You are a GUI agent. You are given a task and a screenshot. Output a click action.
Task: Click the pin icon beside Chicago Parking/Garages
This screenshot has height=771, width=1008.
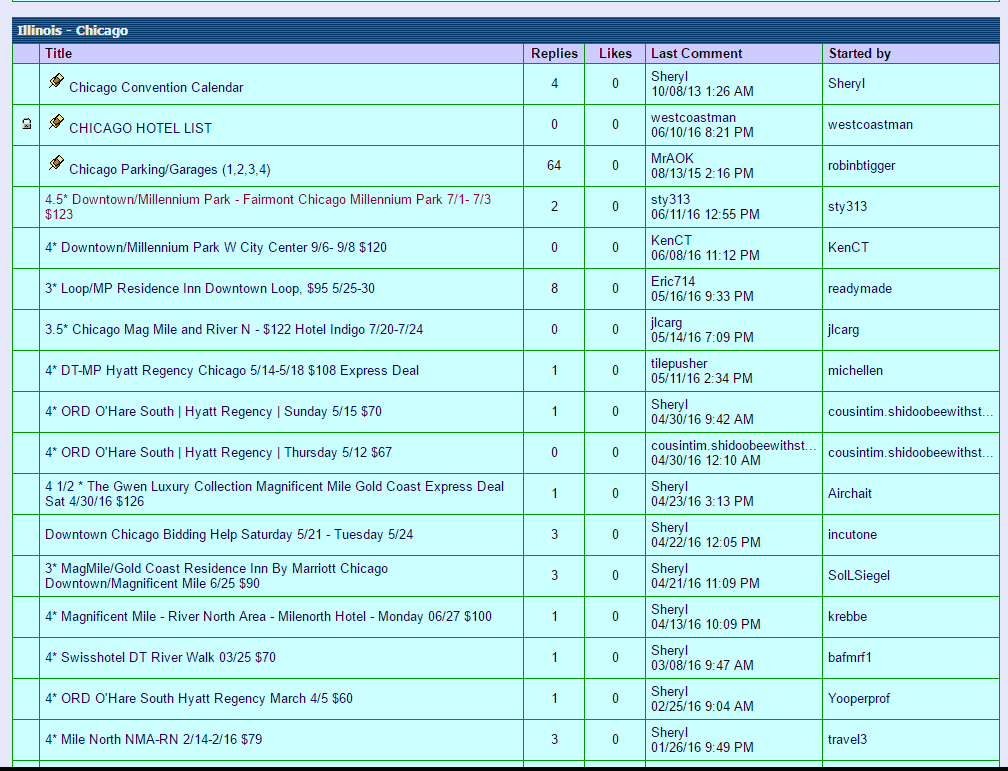[56, 163]
